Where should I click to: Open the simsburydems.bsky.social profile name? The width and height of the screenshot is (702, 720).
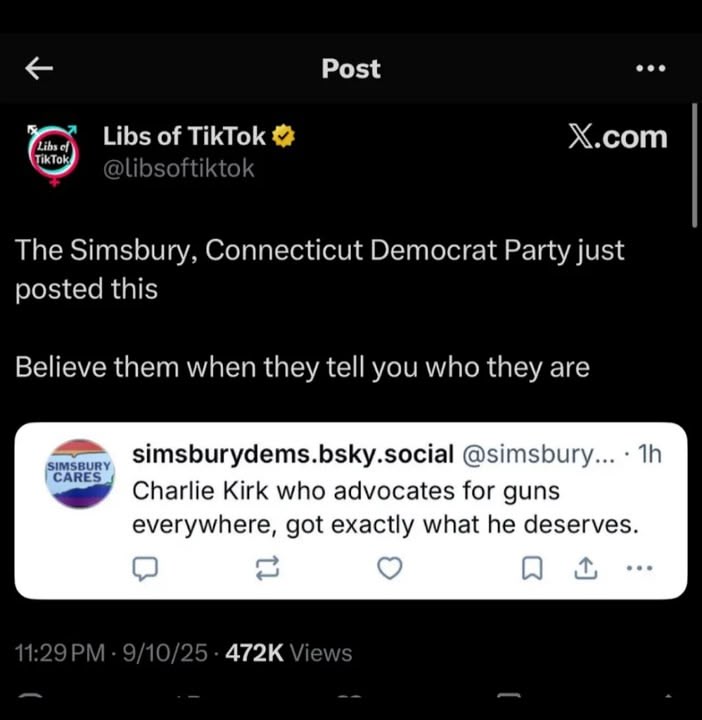coord(293,455)
